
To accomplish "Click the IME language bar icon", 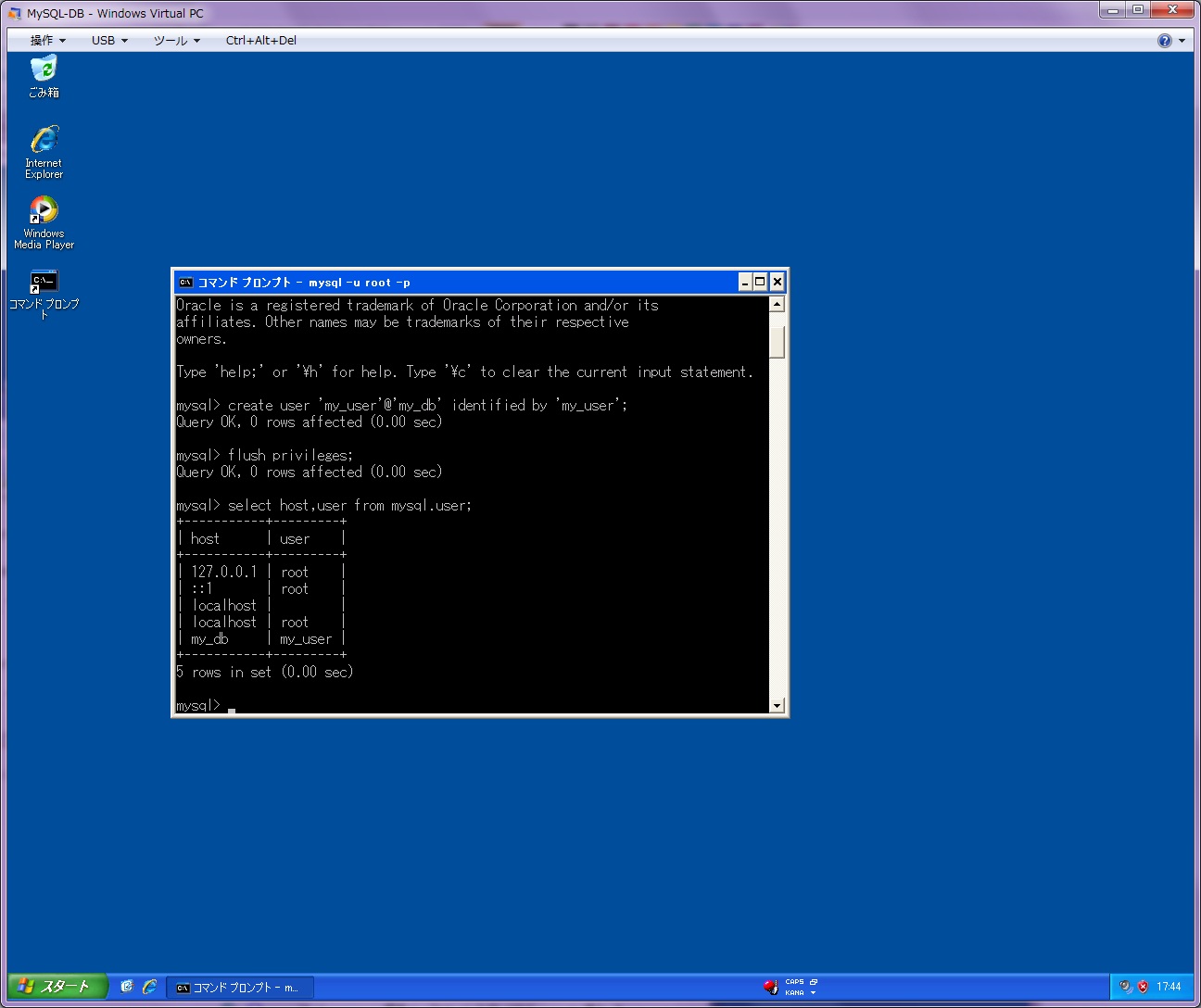I will coord(770,988).
